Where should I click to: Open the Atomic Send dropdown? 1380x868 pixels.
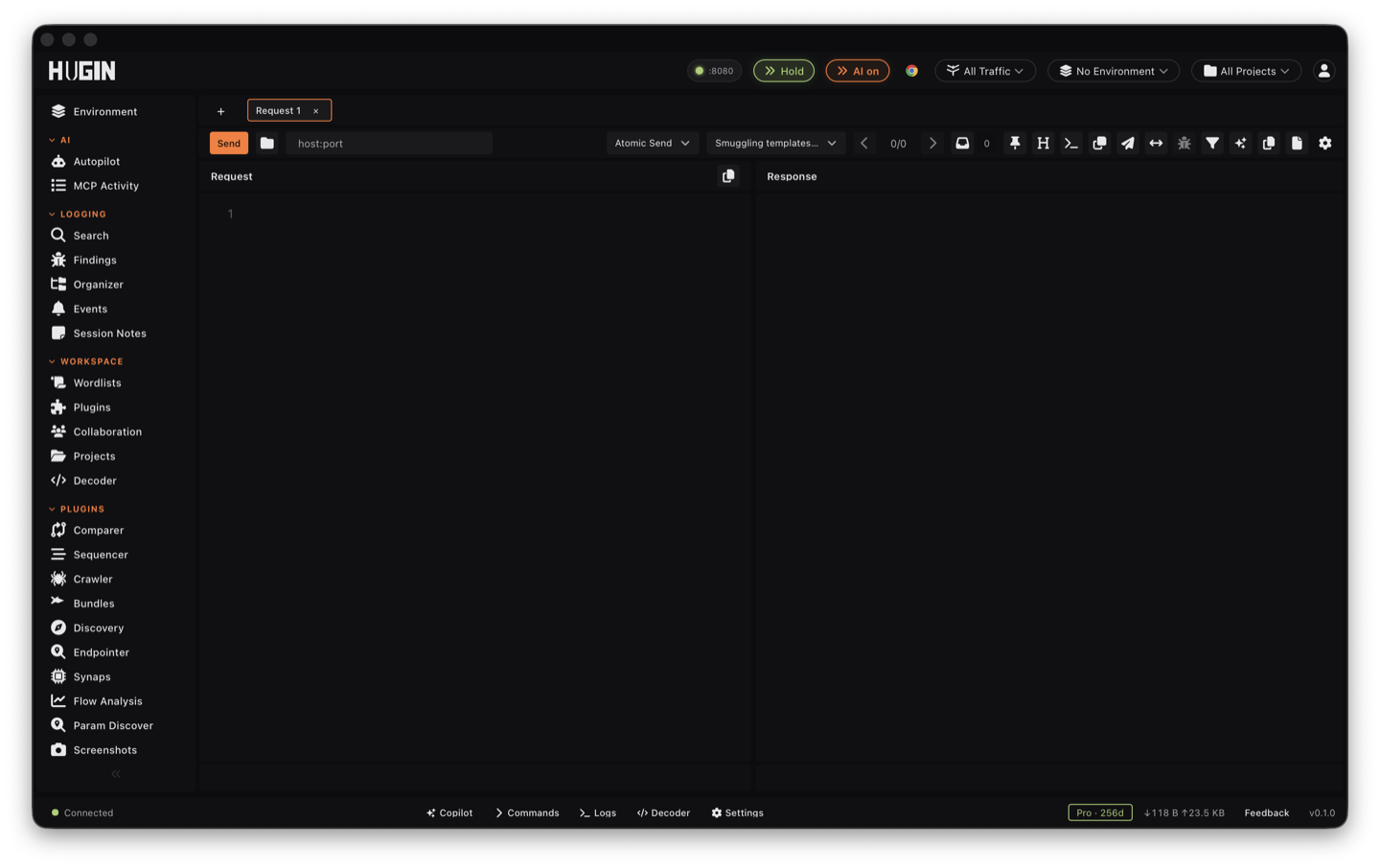652,143
